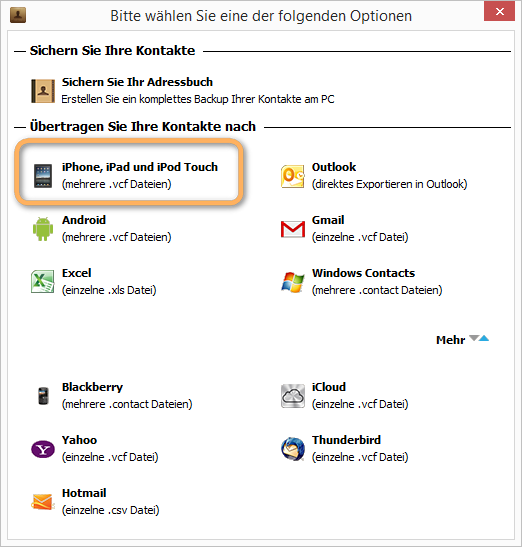Viewport: 522px width, 547px height.
Task: Click the Mehr label
Action: (x=450, y=340)
